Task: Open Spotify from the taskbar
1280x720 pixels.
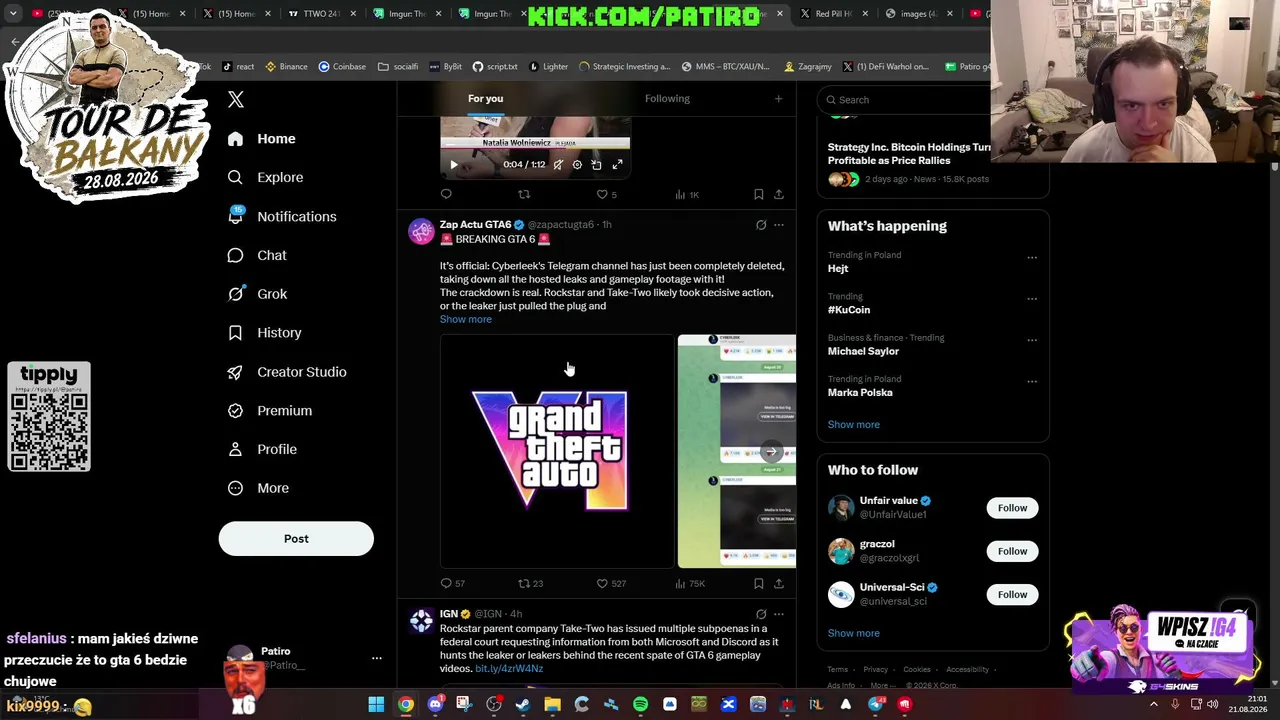Action: (x=640, y=704)
